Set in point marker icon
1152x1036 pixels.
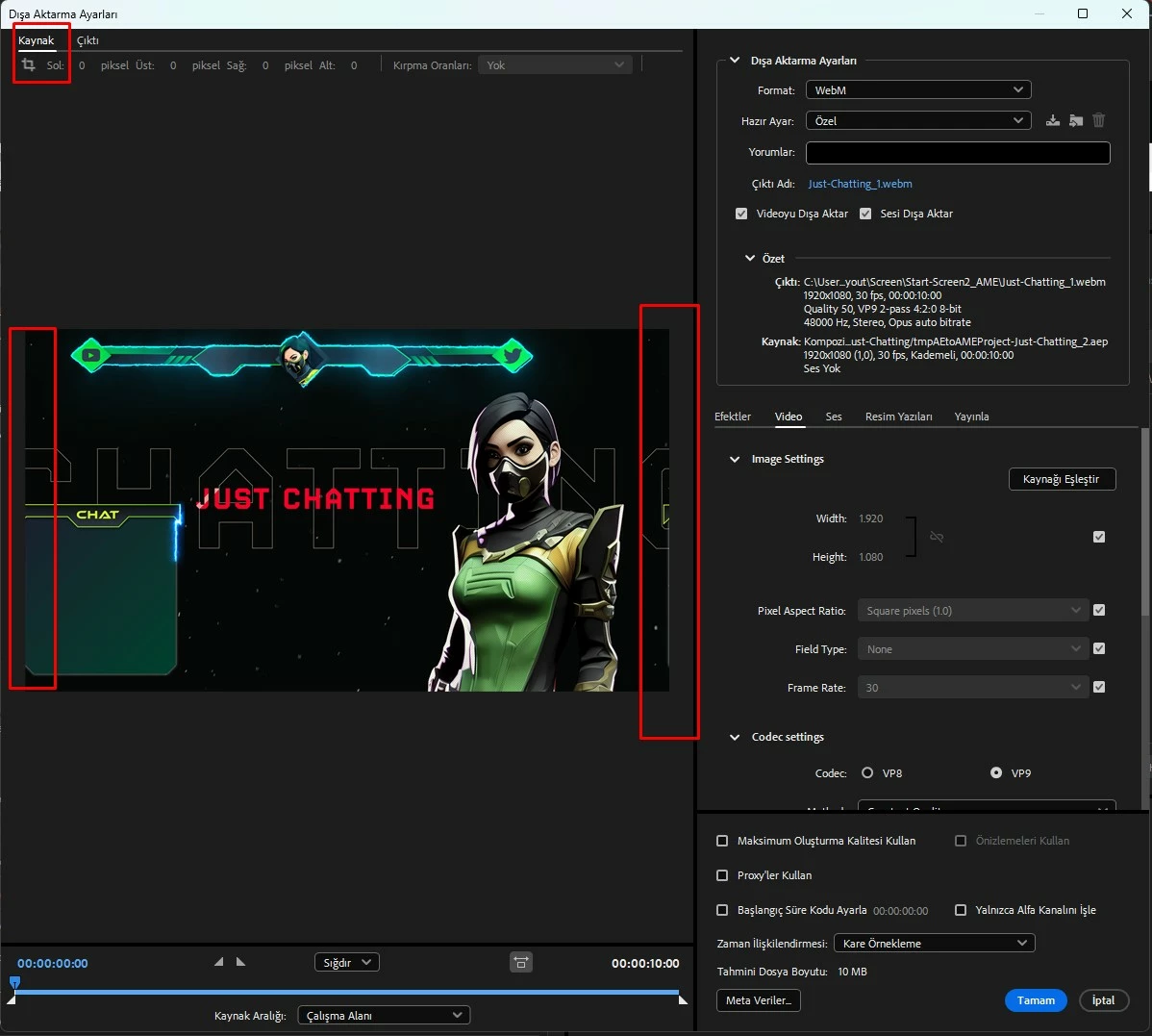point(218,962)
